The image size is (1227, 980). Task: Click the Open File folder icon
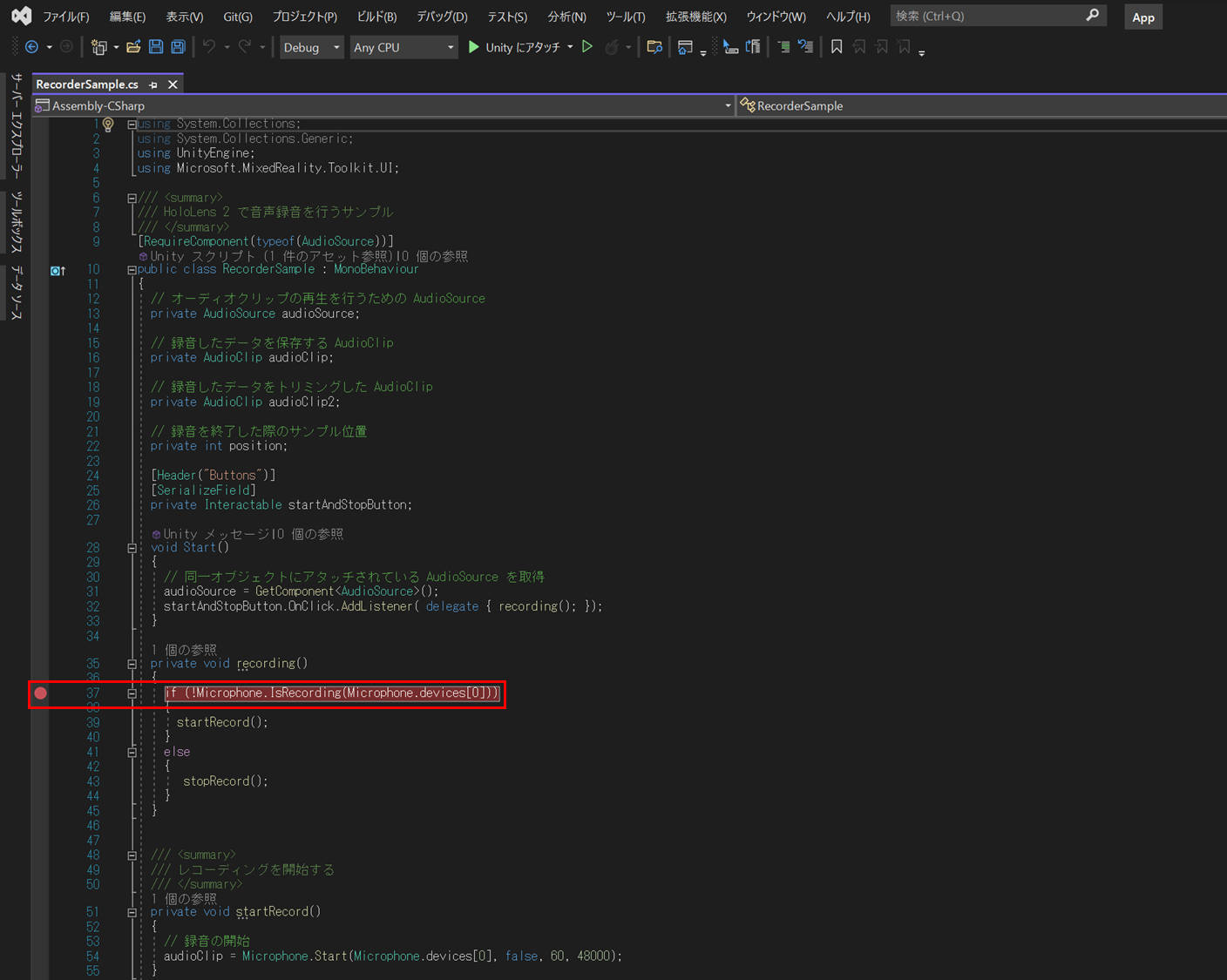coord(133,47)
